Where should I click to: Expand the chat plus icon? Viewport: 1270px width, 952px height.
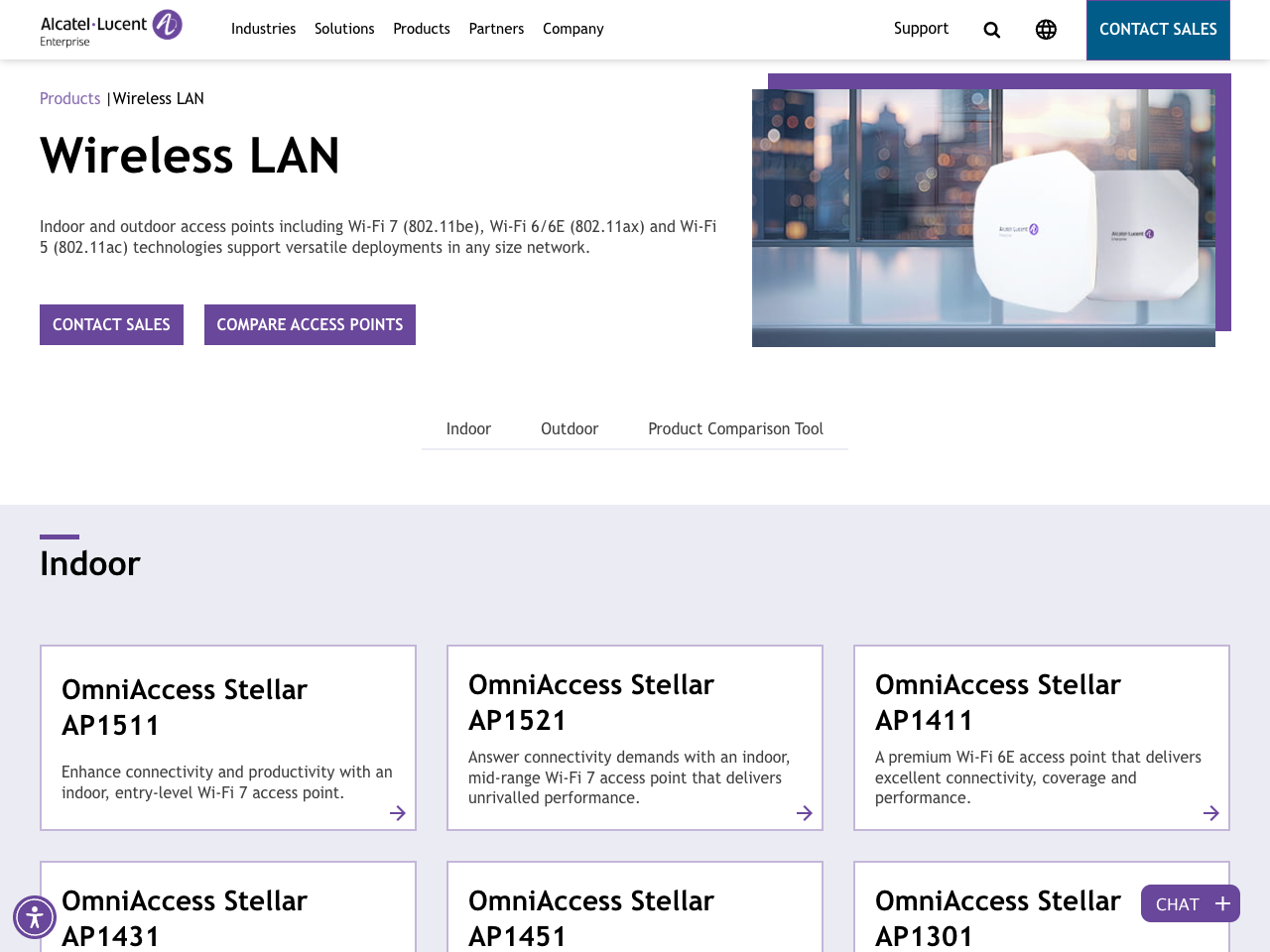click(x=1222, y=903)
